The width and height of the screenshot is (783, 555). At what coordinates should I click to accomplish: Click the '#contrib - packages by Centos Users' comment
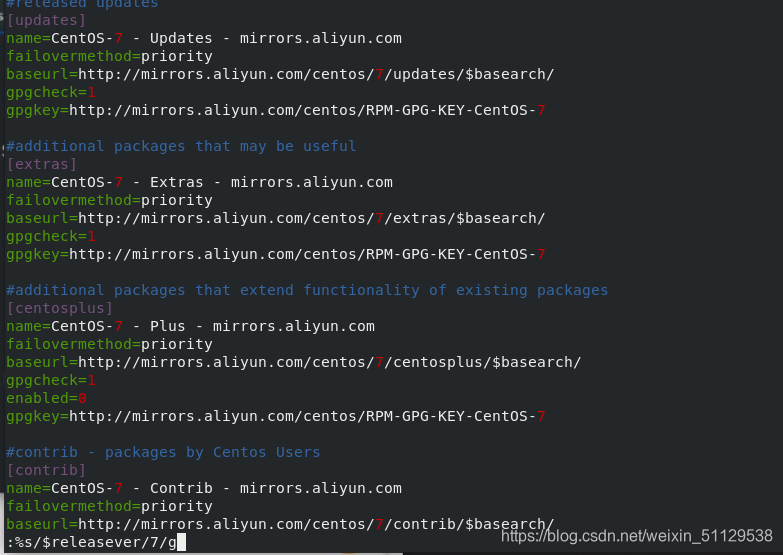(163, 452)
